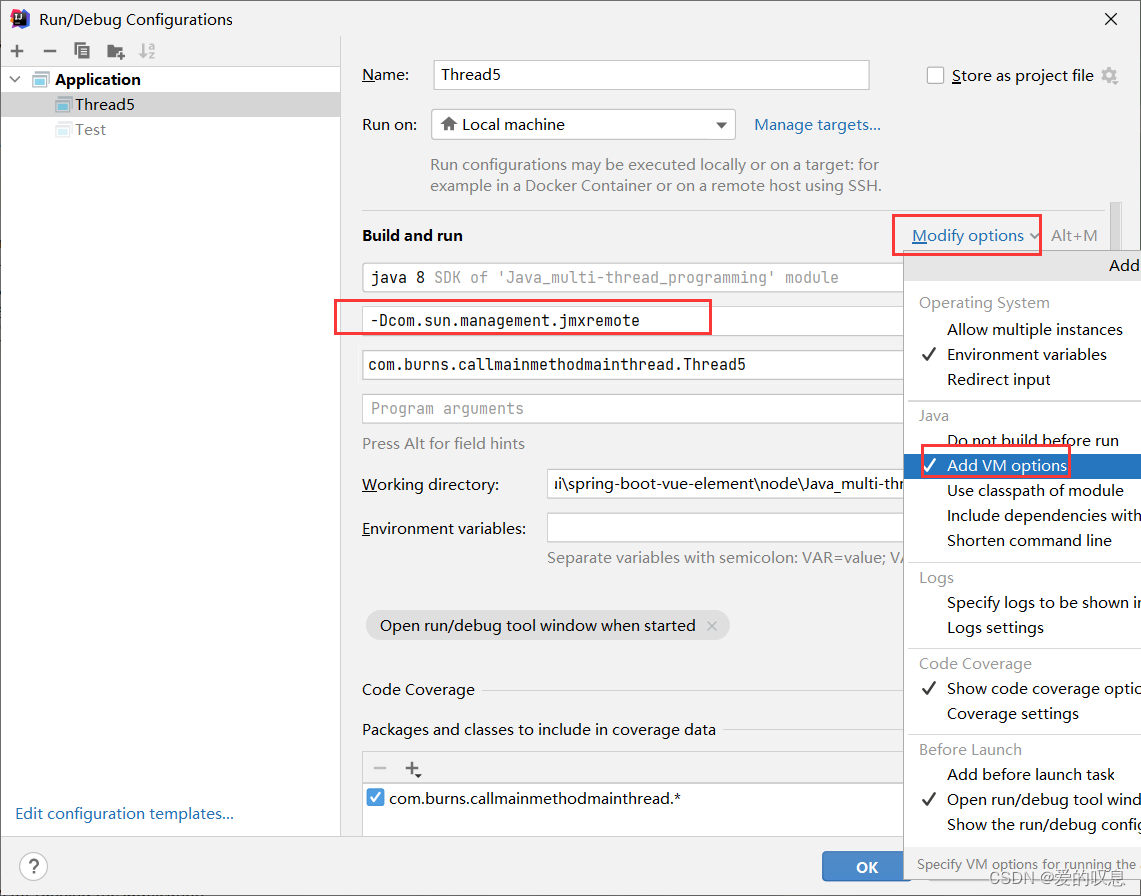The image size is (1141, 896).
Task: Open the Modify options dropdown
Action: pos(966,234)
